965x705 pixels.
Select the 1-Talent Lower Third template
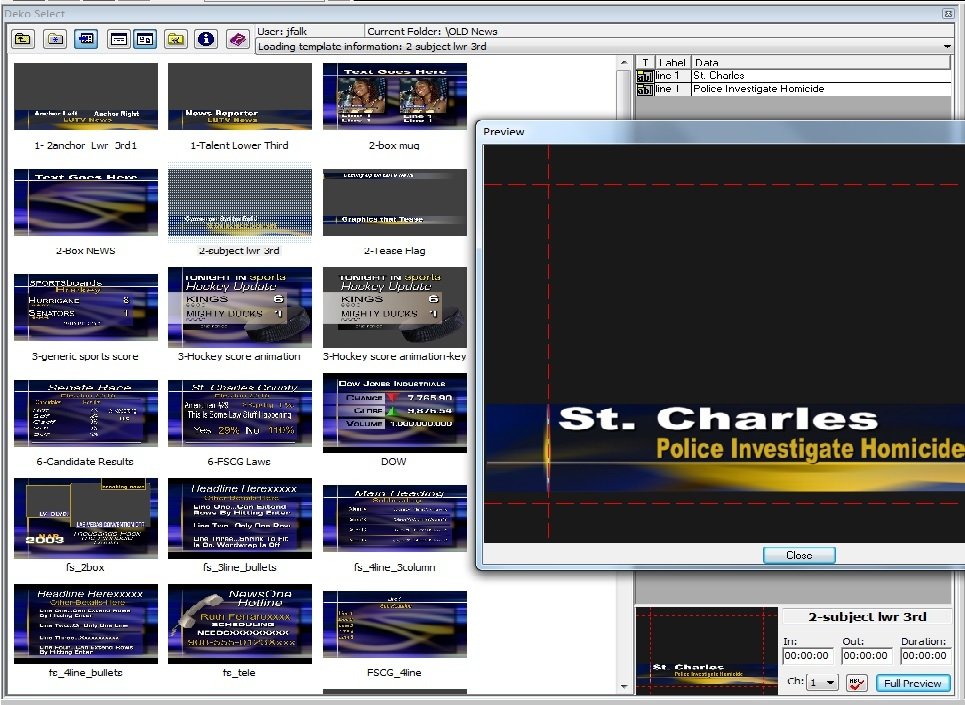pyautogui.click(x=239, y=97)
